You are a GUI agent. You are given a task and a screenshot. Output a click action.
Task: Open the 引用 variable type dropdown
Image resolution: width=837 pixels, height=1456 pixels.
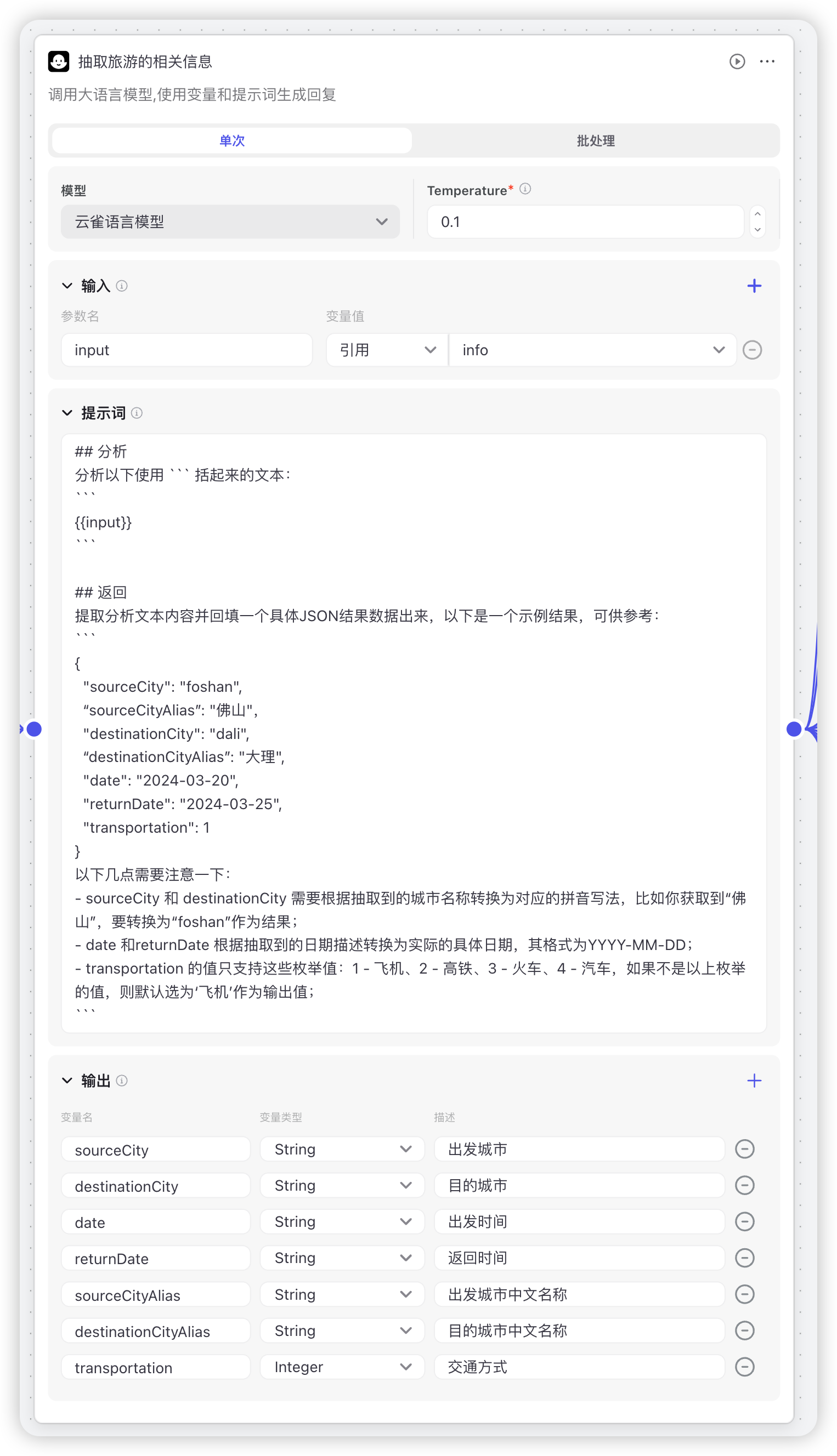coord(387,350)
